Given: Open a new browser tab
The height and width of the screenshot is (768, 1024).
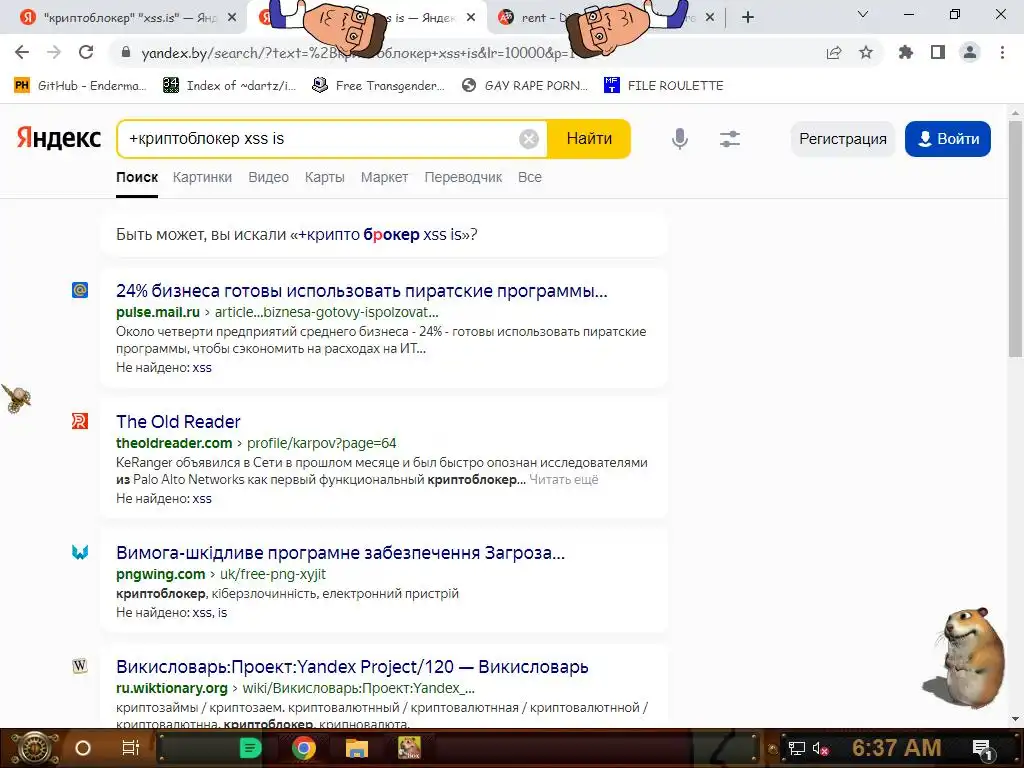Looking at the screenshot, I should click(748, 18).
